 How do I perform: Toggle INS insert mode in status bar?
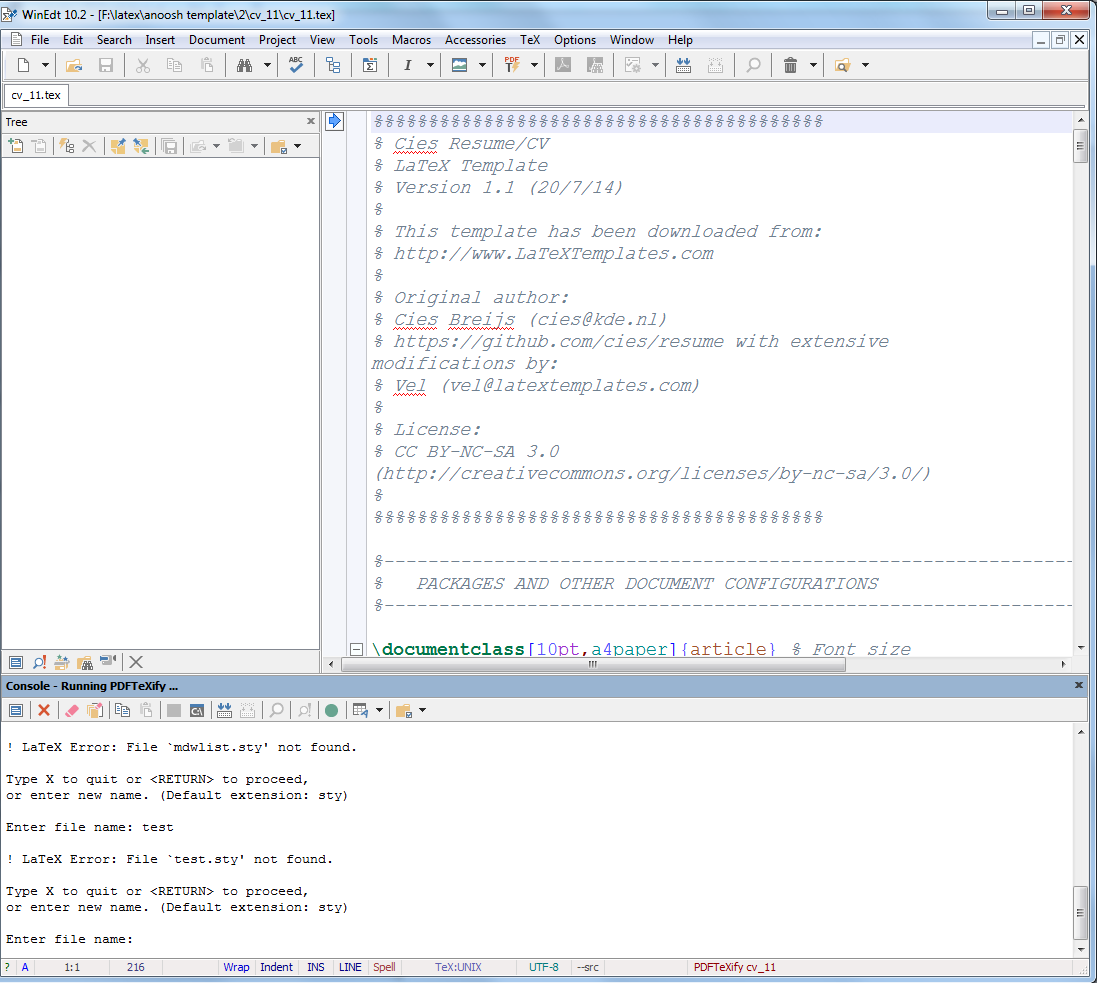pyautogui.click(x=316, y=967)
